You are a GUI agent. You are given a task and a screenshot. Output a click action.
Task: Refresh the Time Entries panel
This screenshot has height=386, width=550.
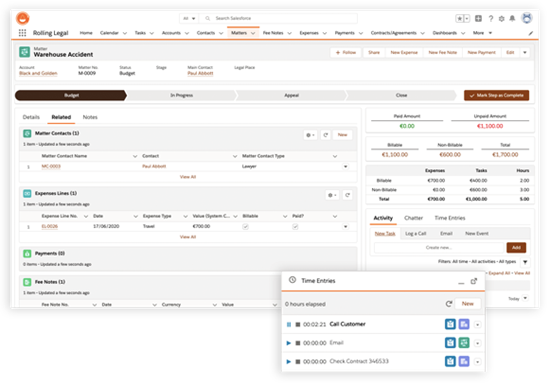point(449,304)
